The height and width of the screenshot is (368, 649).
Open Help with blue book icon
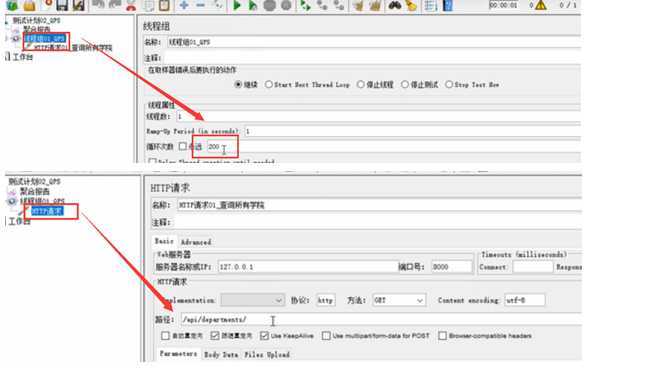point(448,5)
